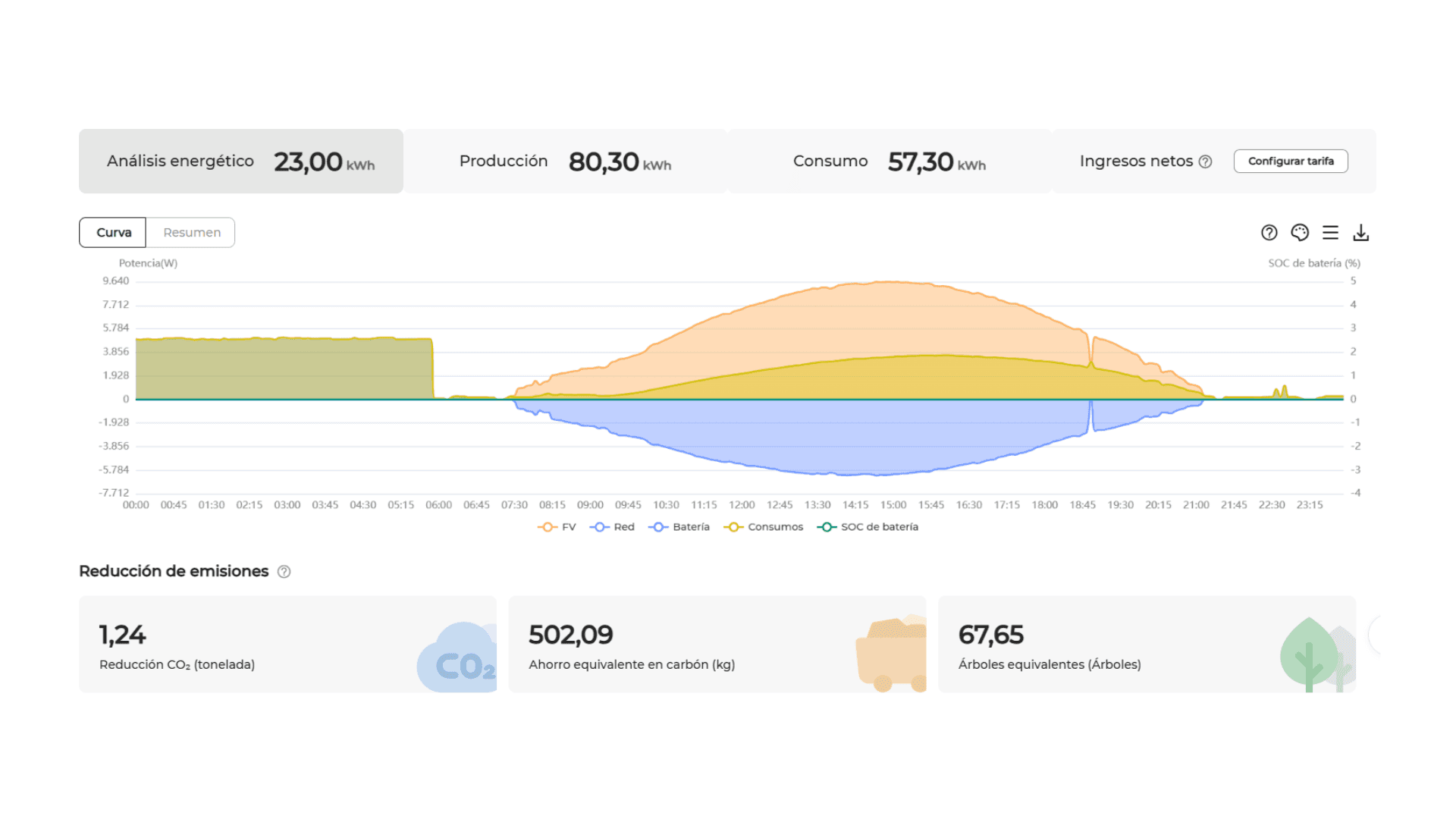Image resolution: width=1456 pixels, height=819 pixels.
Task: Select the Producción card
Action: click(566, 162)
